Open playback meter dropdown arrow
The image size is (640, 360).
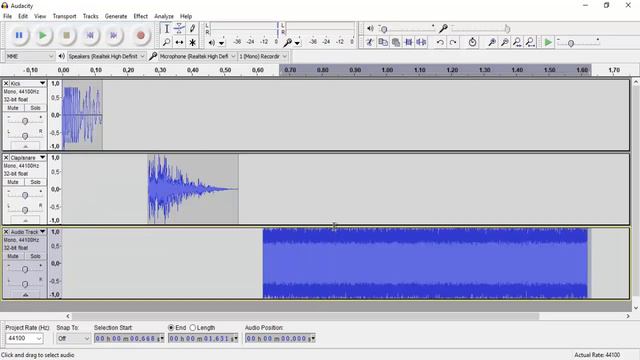[221, 42]
